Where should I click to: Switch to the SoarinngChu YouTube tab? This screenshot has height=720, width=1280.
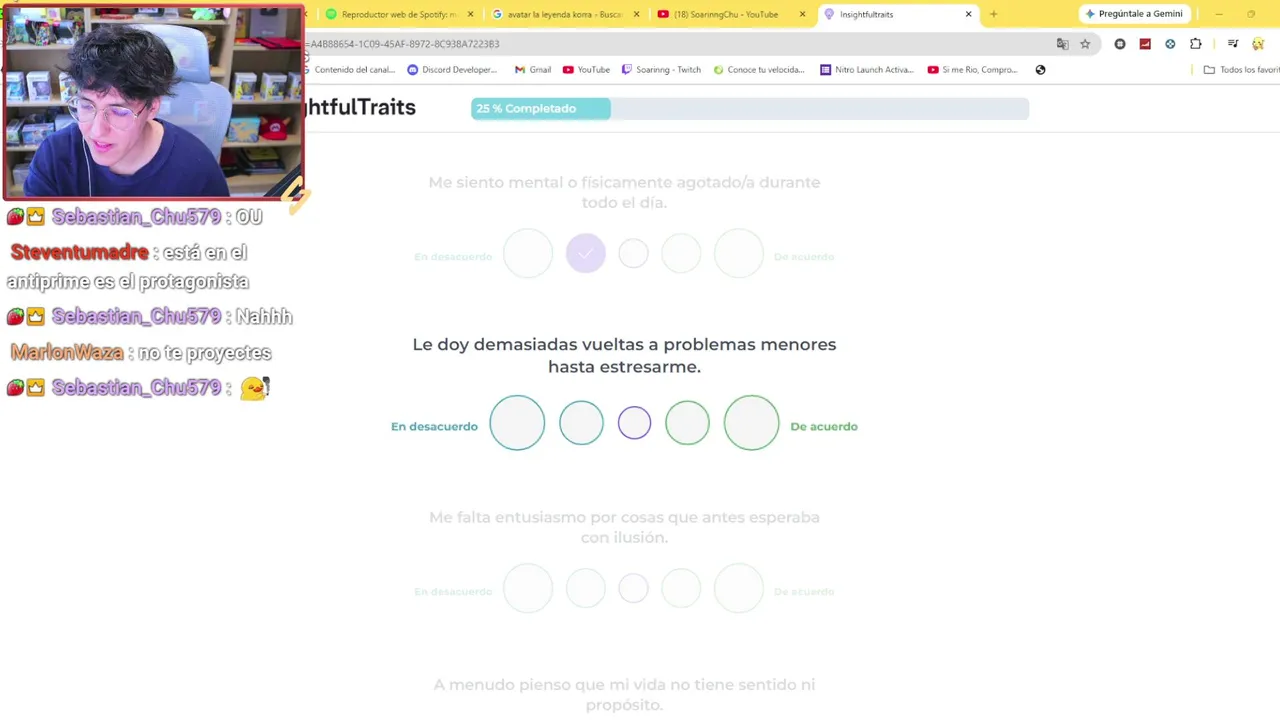730,14
